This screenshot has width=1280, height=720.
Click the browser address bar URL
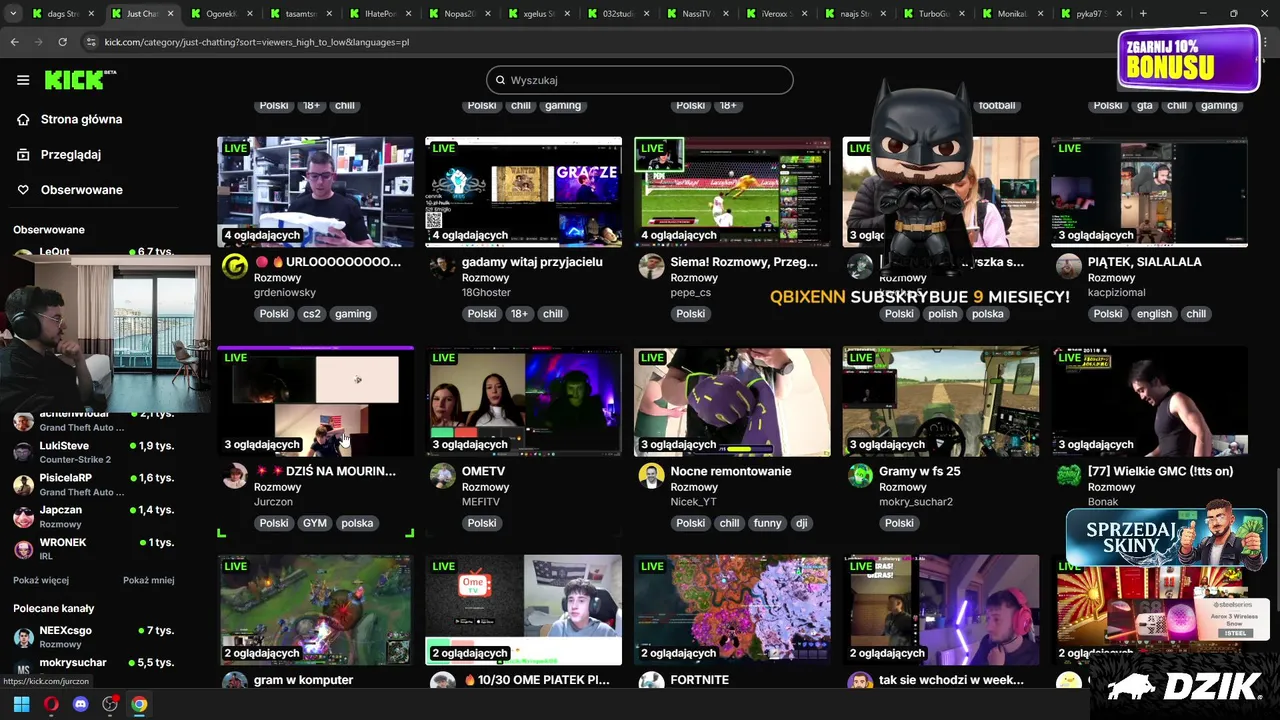click(257, 42)
